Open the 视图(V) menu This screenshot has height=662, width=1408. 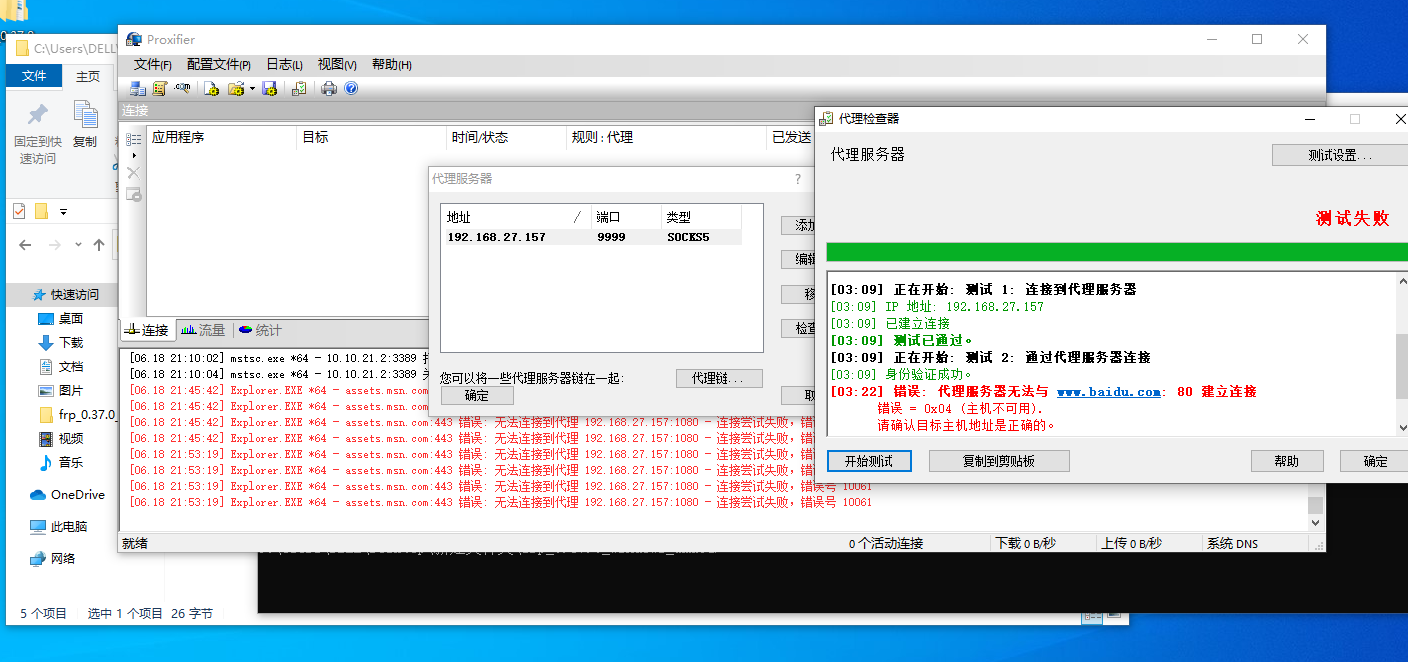pos(337,64)
